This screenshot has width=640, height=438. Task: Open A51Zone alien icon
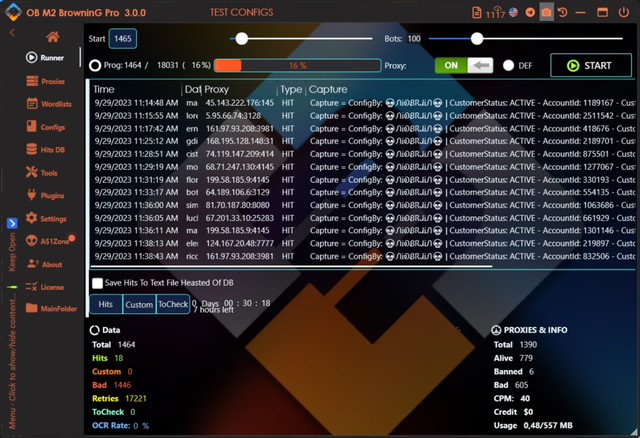31,241
